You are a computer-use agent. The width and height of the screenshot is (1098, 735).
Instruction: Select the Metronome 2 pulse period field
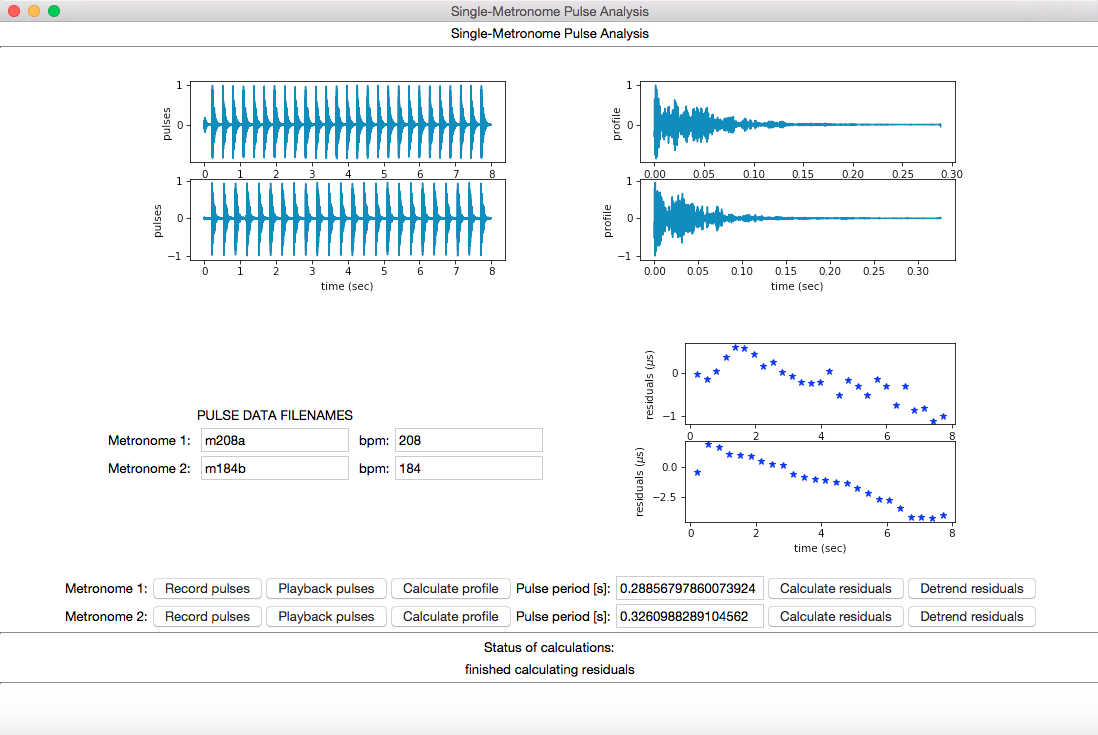(x=690, y=616)
